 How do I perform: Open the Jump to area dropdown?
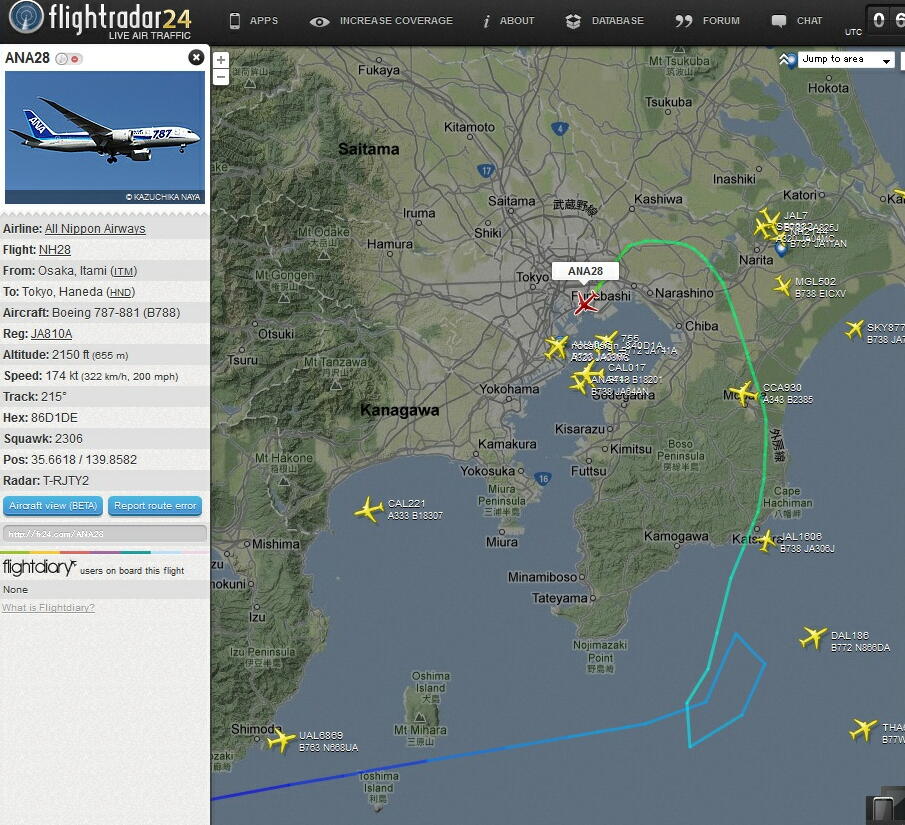tap(846, 59)
